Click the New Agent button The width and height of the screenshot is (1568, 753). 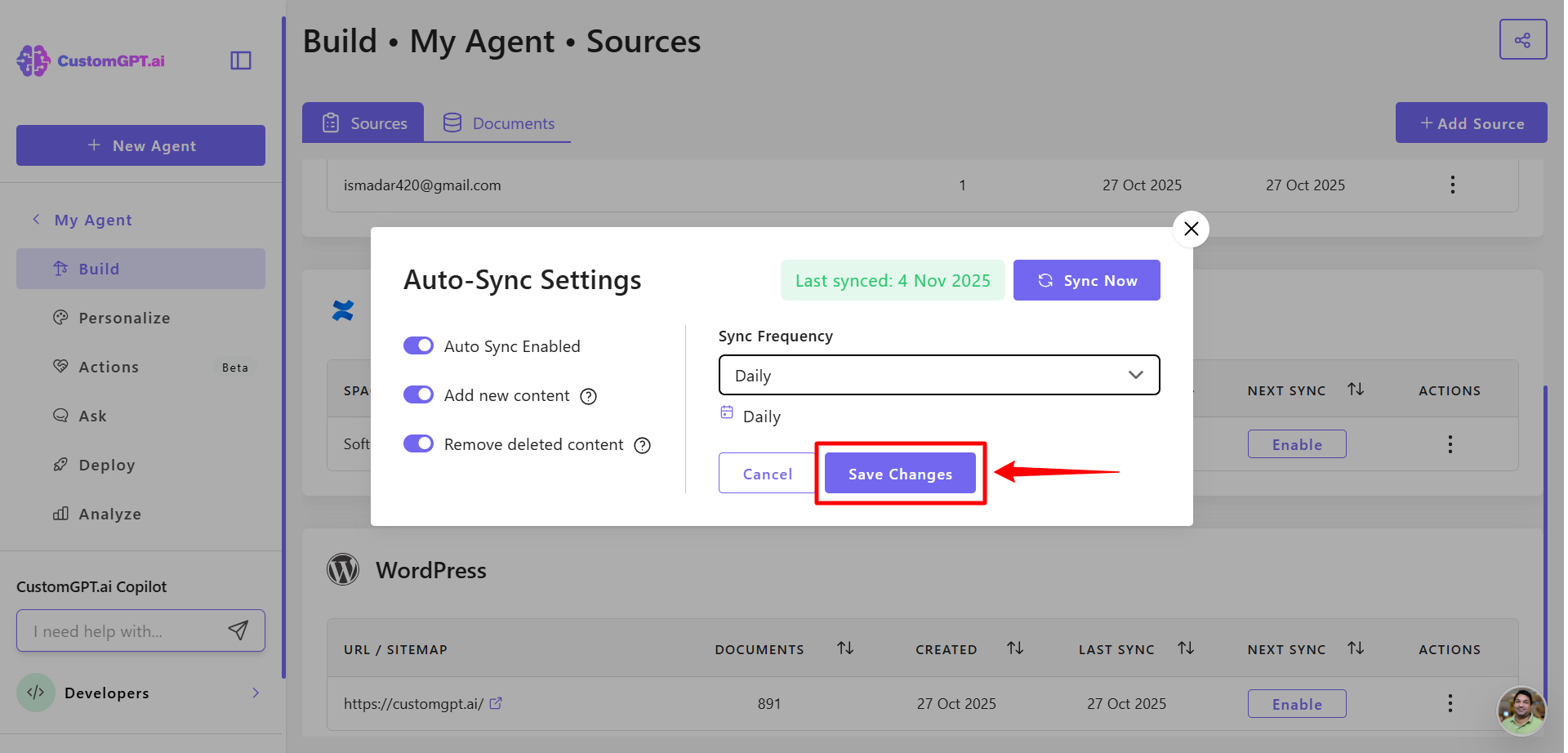pos(140,145)
